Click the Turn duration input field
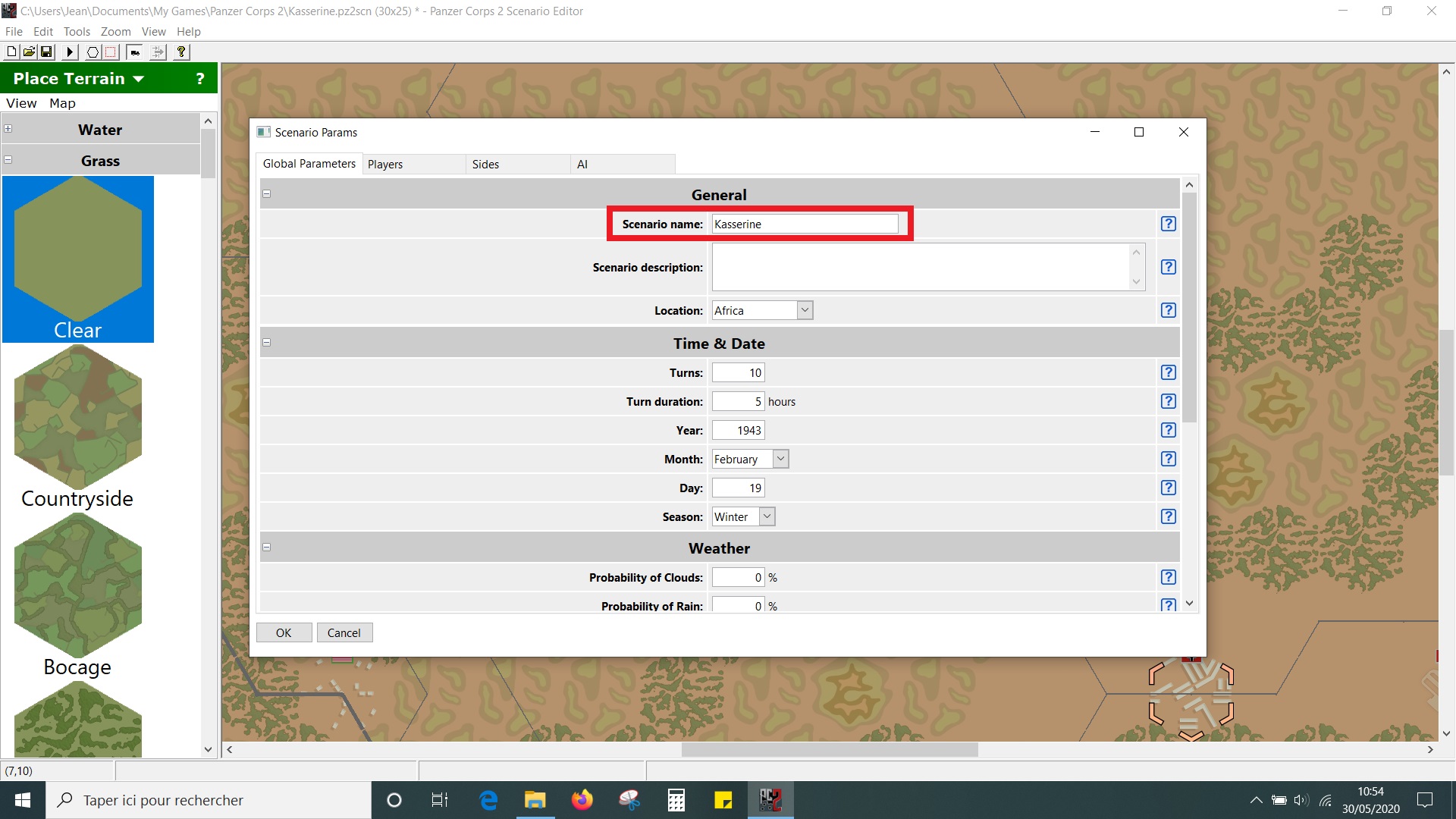1456x819 pixels. point(739,401)
